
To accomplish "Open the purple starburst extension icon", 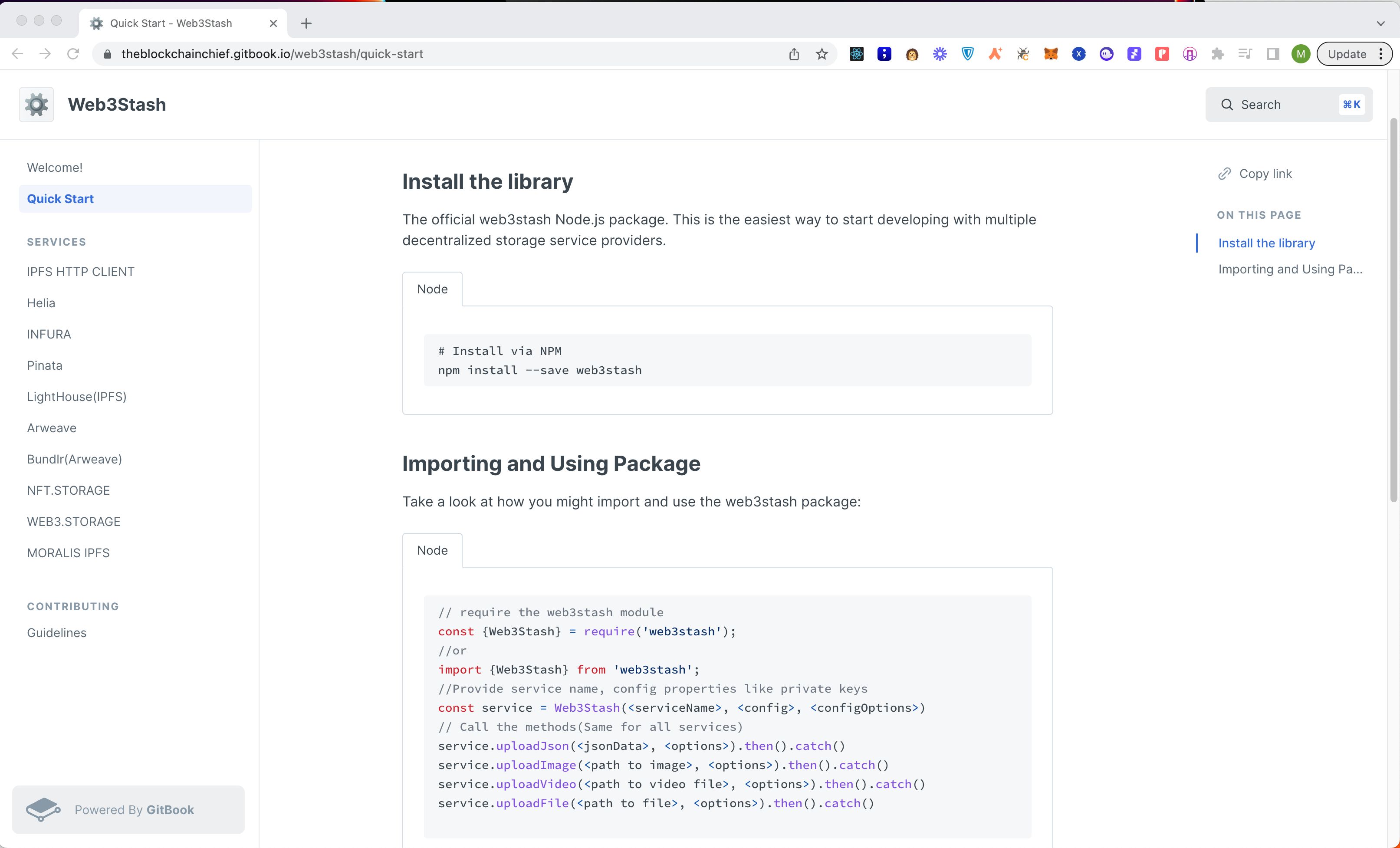I will (x=940, y=54).
